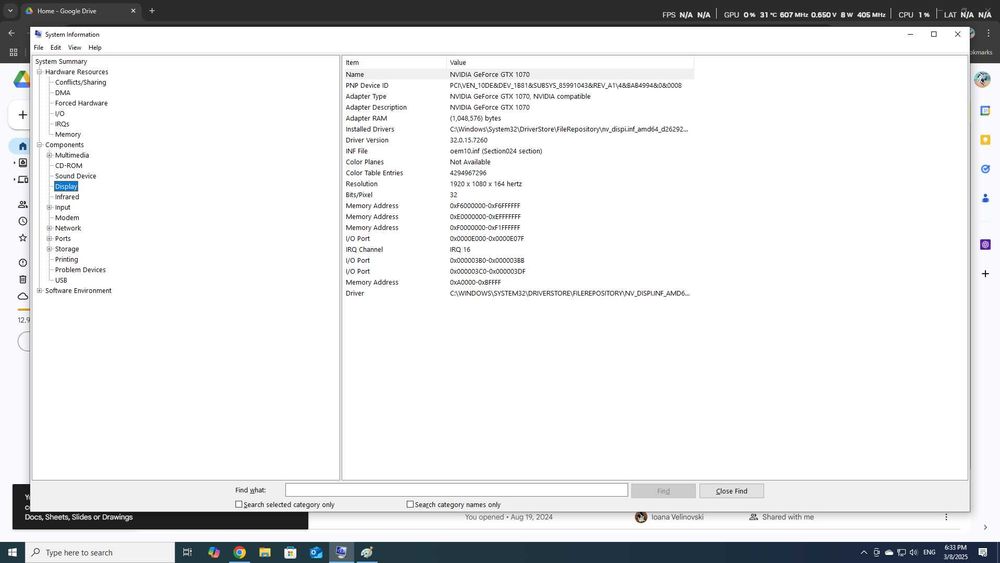Open the Edit menu

(55, 48)
